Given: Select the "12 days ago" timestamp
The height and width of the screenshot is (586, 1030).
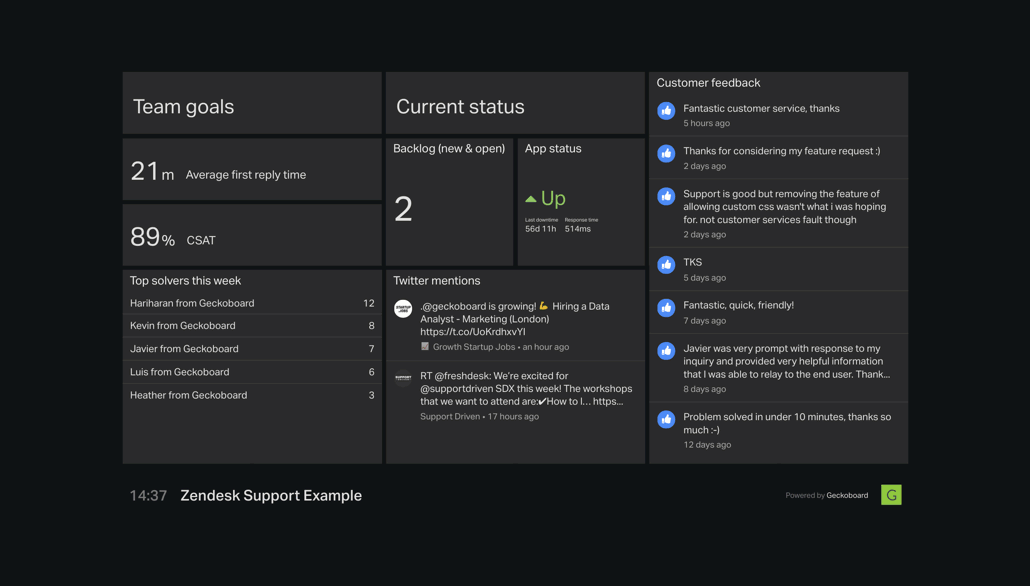Looking at the screenshot, I should (x=707, y=444).
